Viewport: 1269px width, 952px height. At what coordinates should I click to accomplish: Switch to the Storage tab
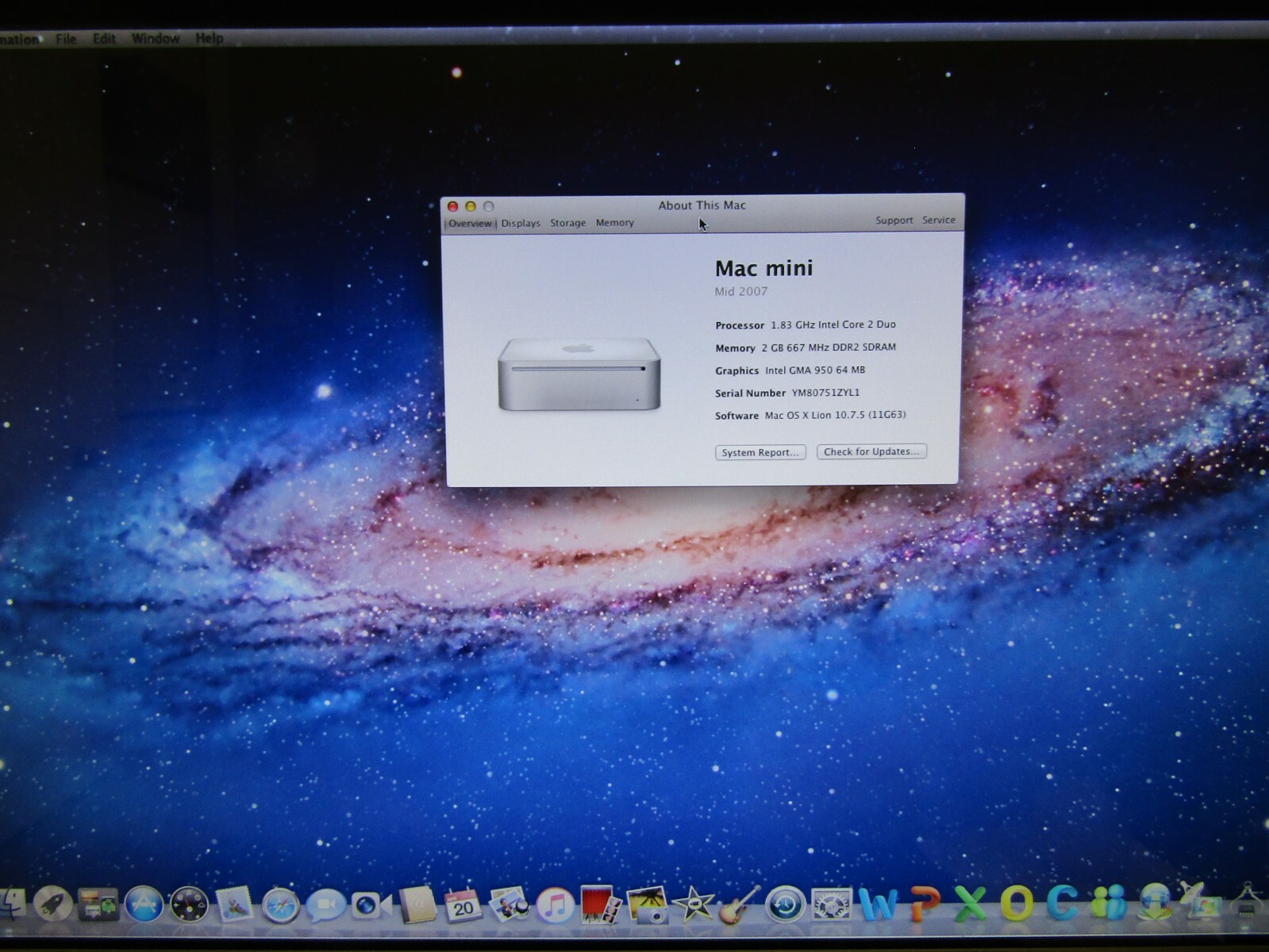[568, 223]
